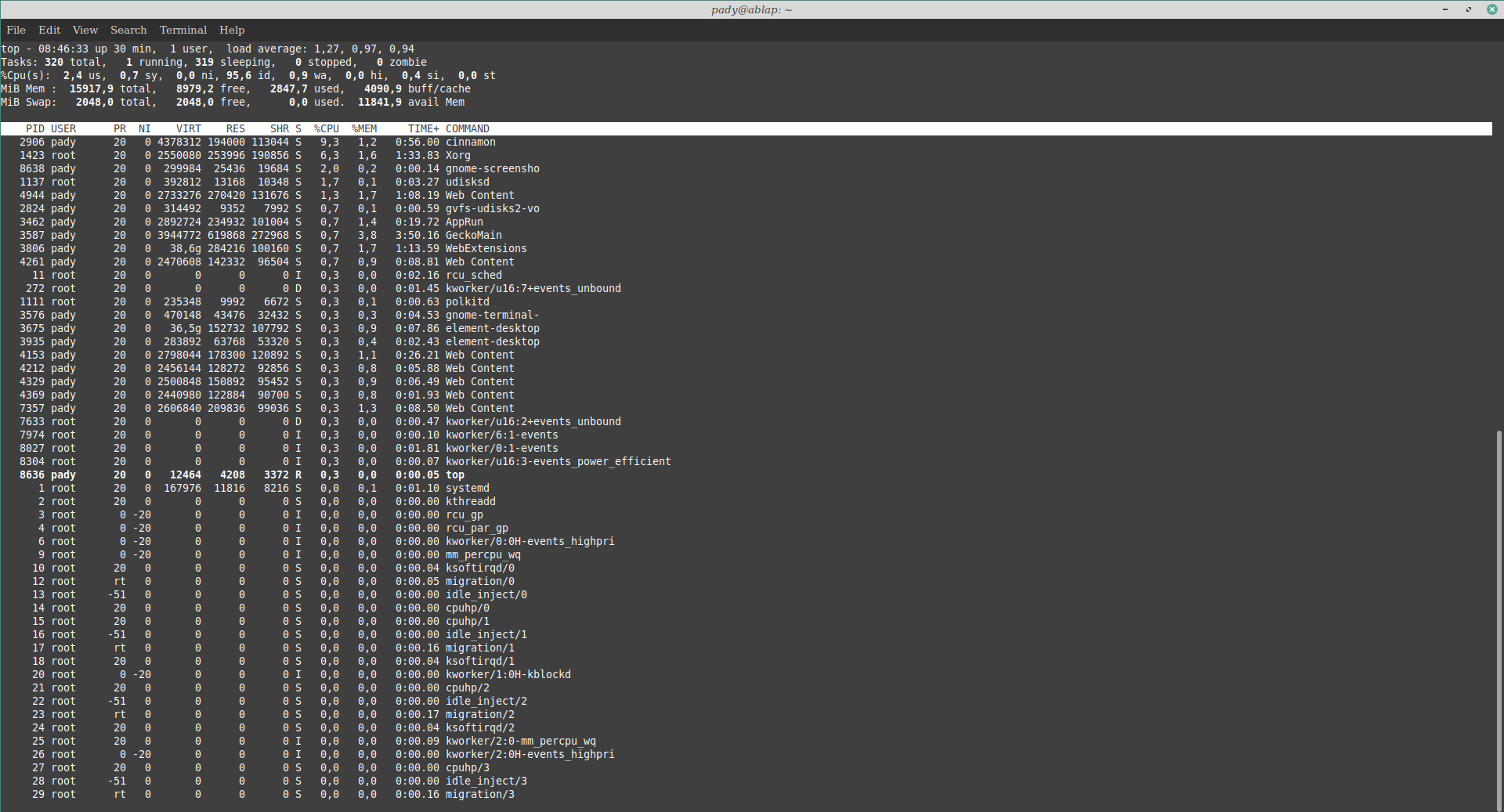Click kworker/2:0-mm_percpu_wq command

click(x=521, y=741)
